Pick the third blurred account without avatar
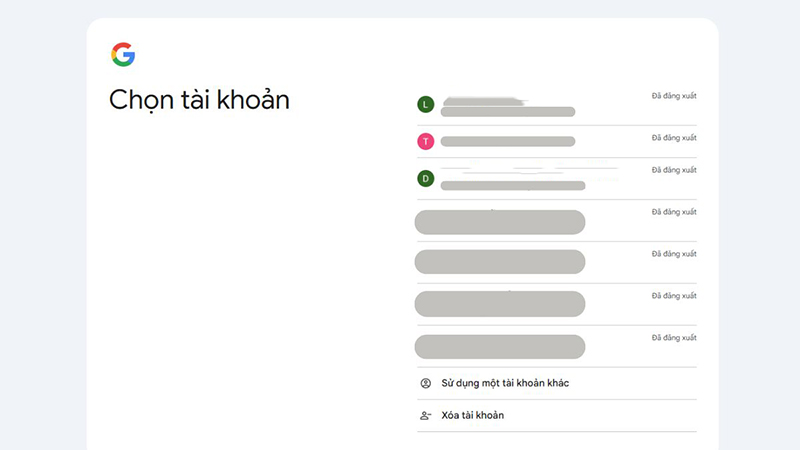This screenshot has height=450, width=800. pos(500,304)
